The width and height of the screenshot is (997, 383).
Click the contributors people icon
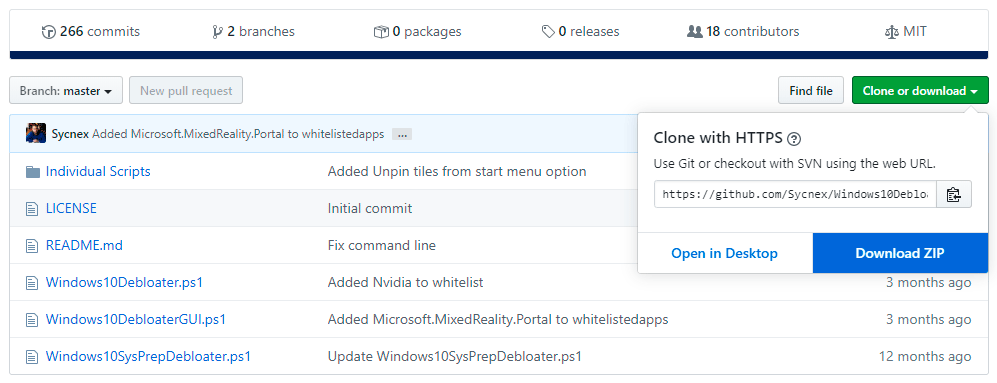694,32
